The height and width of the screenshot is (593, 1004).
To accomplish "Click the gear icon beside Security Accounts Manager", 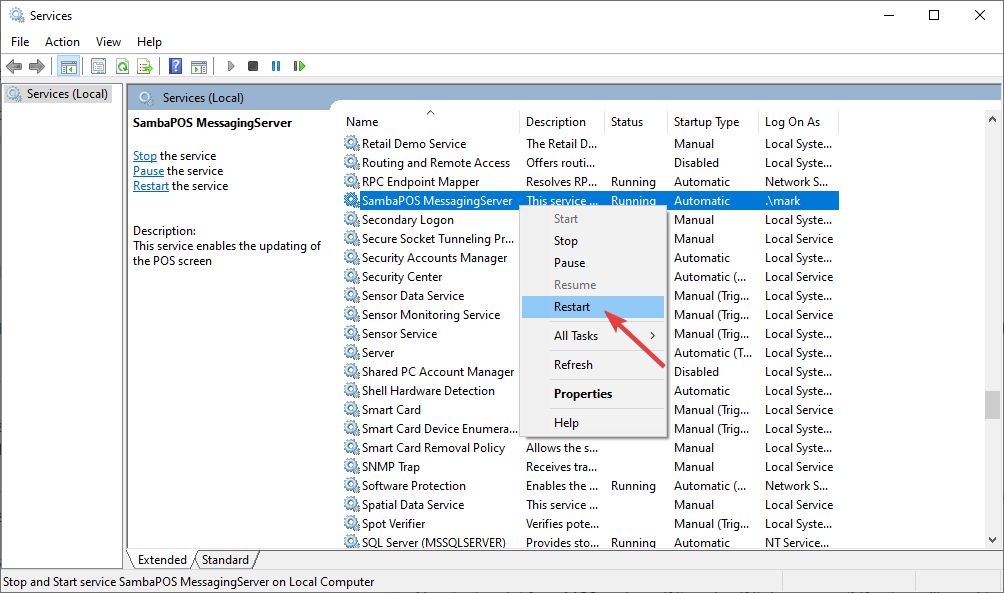I will tap(352, 257).
